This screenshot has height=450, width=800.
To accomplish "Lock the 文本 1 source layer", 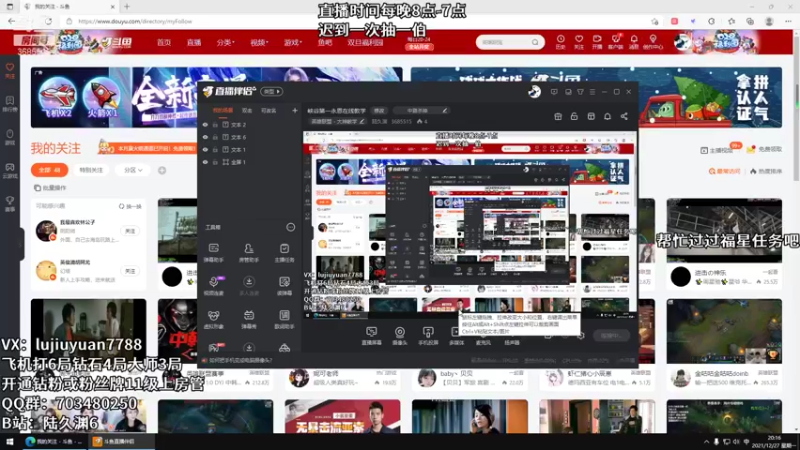I will [215, 149].
